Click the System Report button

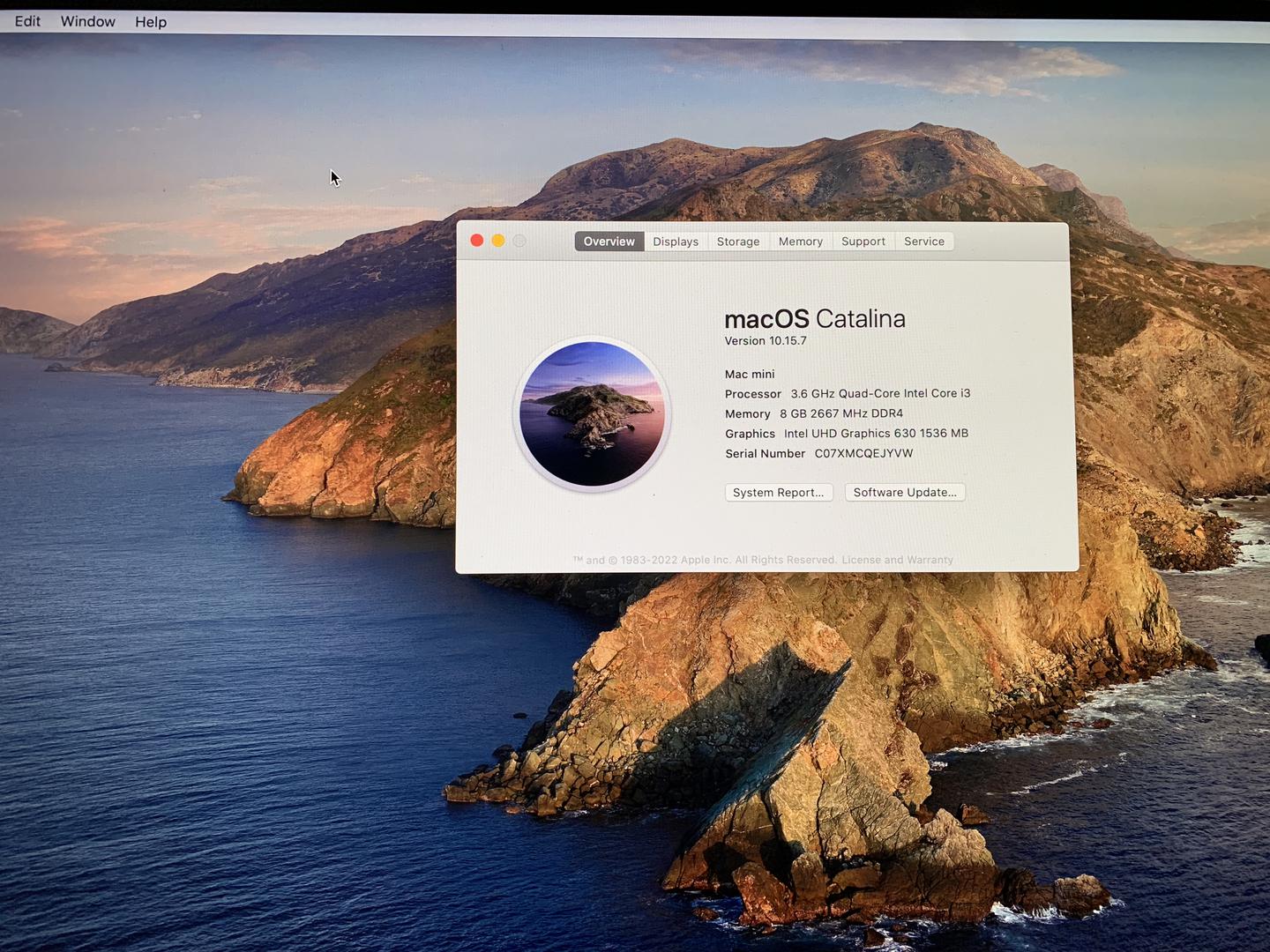(x=779, y=493)
